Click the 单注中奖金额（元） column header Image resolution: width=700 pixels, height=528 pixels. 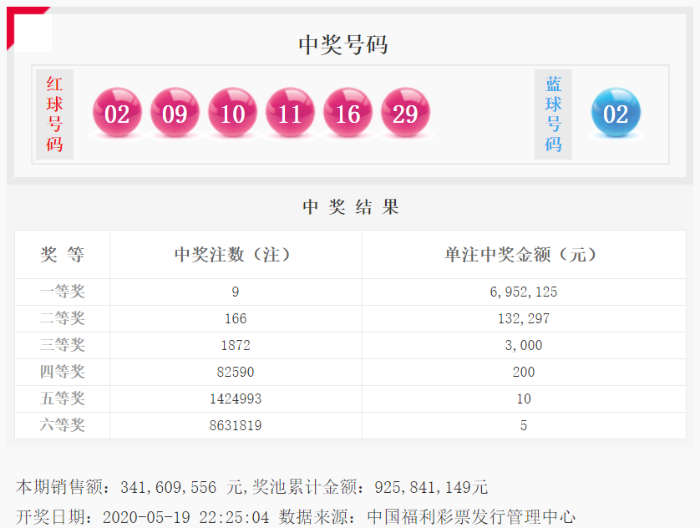pos(521,255)
